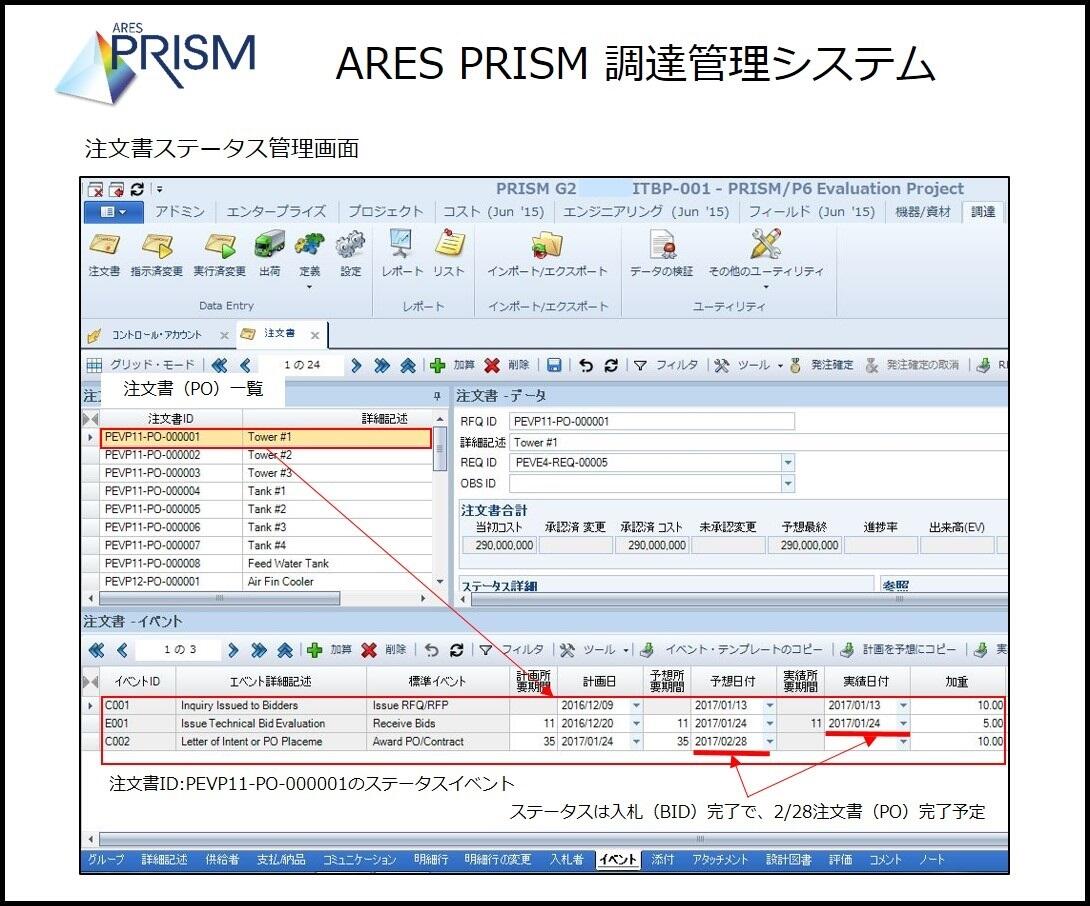1090x906 pixels.
Task: Open the 定義 ribbon icon
Action: coord(309,259)
